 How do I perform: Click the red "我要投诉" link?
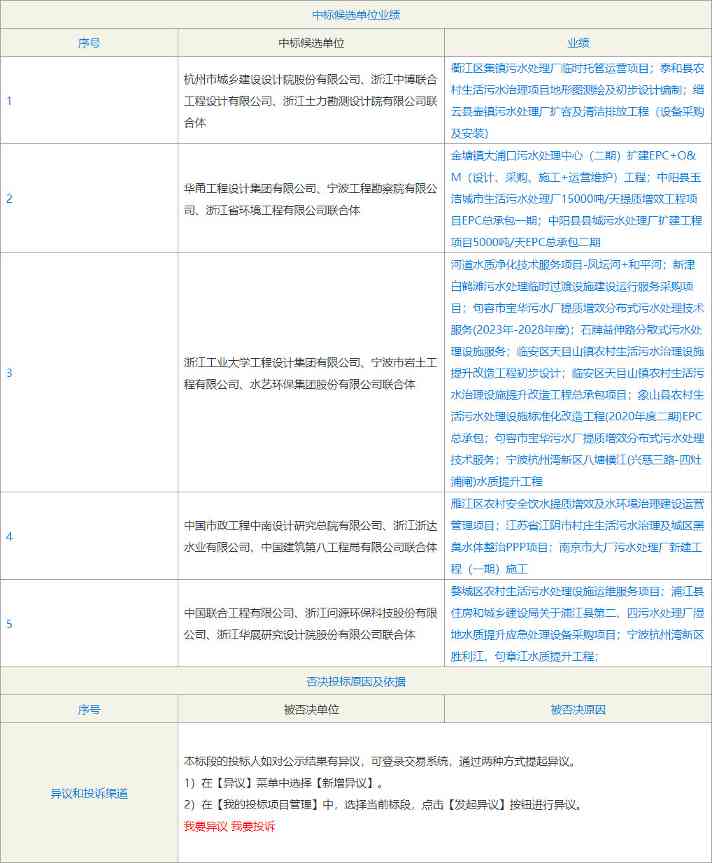click(x=253, y=826)
